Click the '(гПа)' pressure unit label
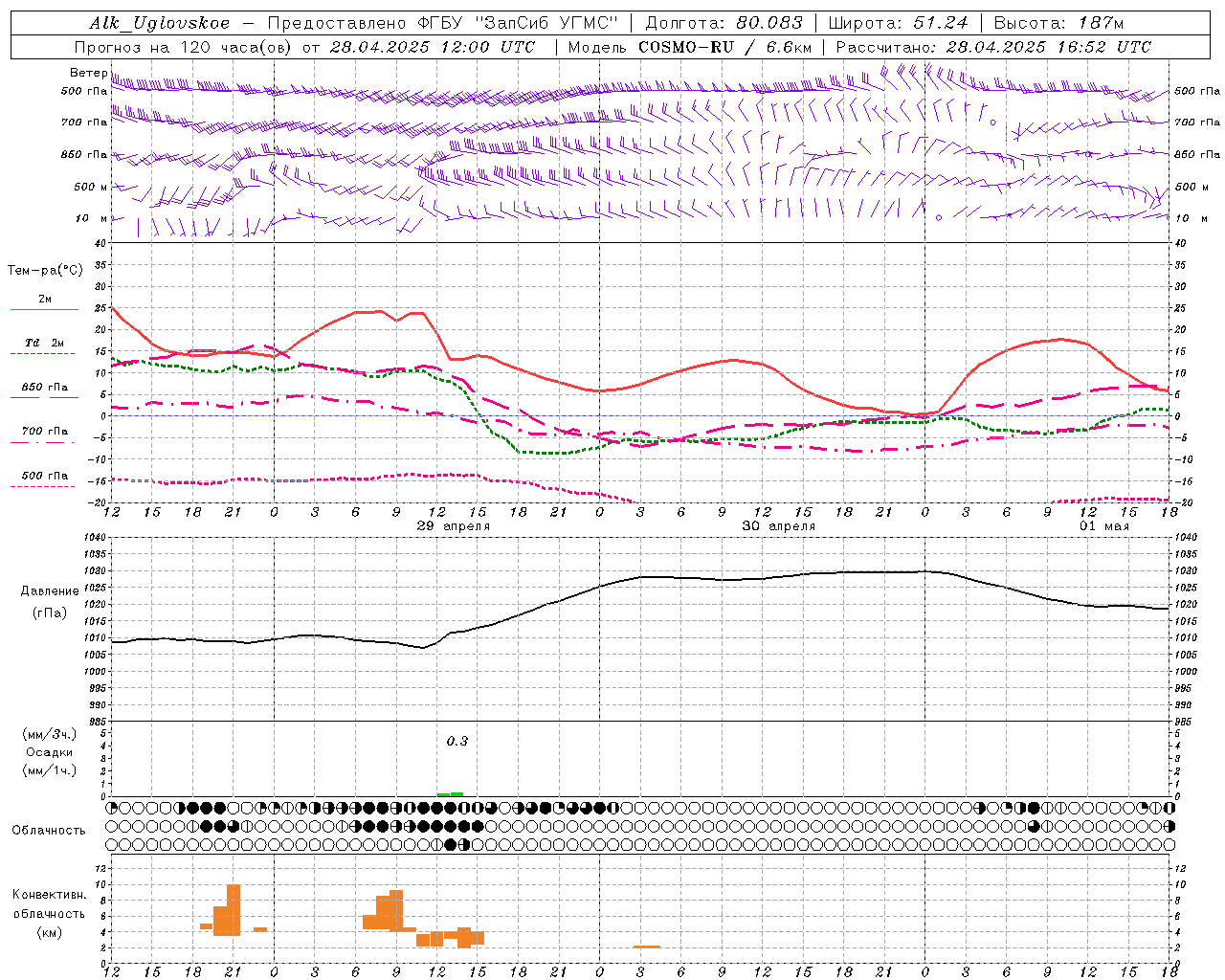Viewport: 1225px width, 980px height. coord(50,613)
